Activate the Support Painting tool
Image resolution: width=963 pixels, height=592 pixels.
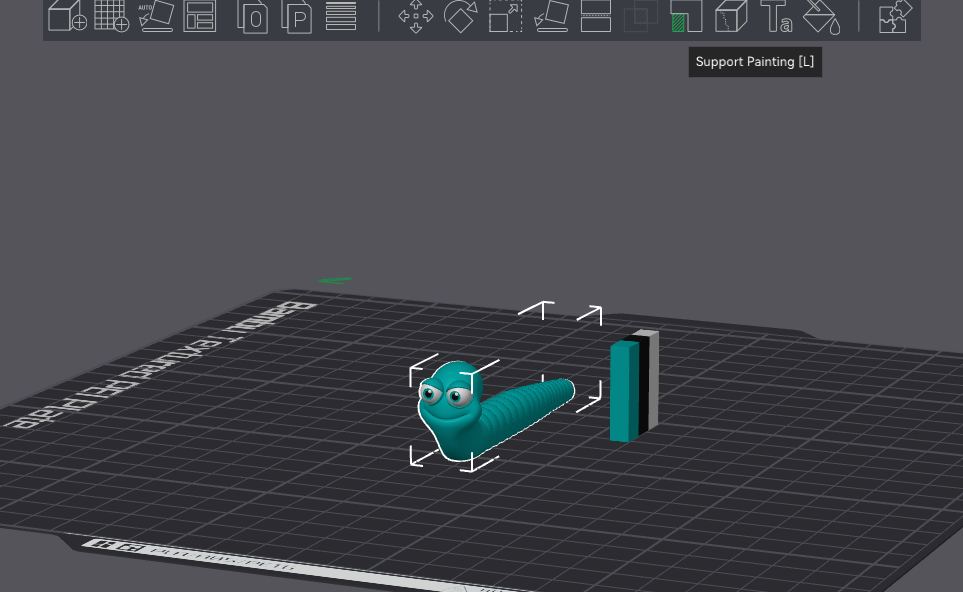tap(686, 16)
